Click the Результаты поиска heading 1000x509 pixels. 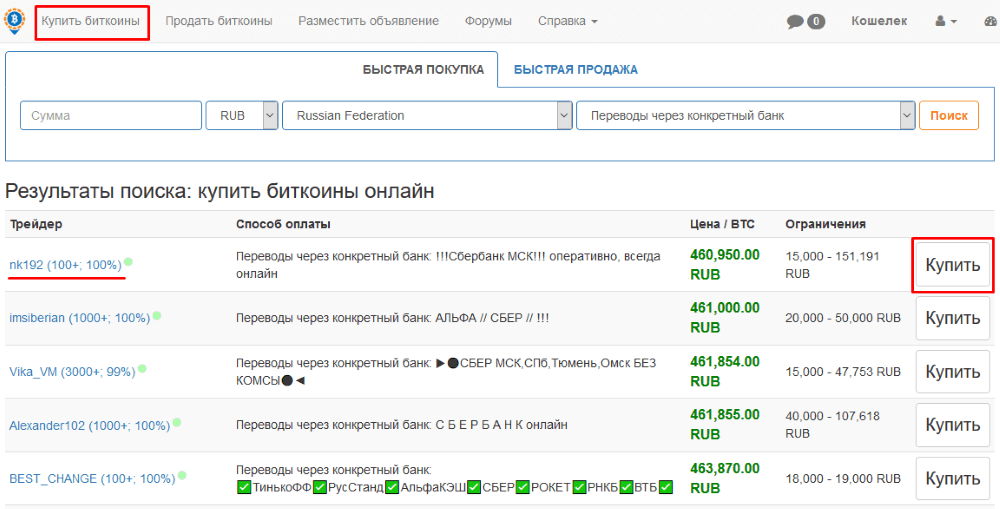[219, 191]
